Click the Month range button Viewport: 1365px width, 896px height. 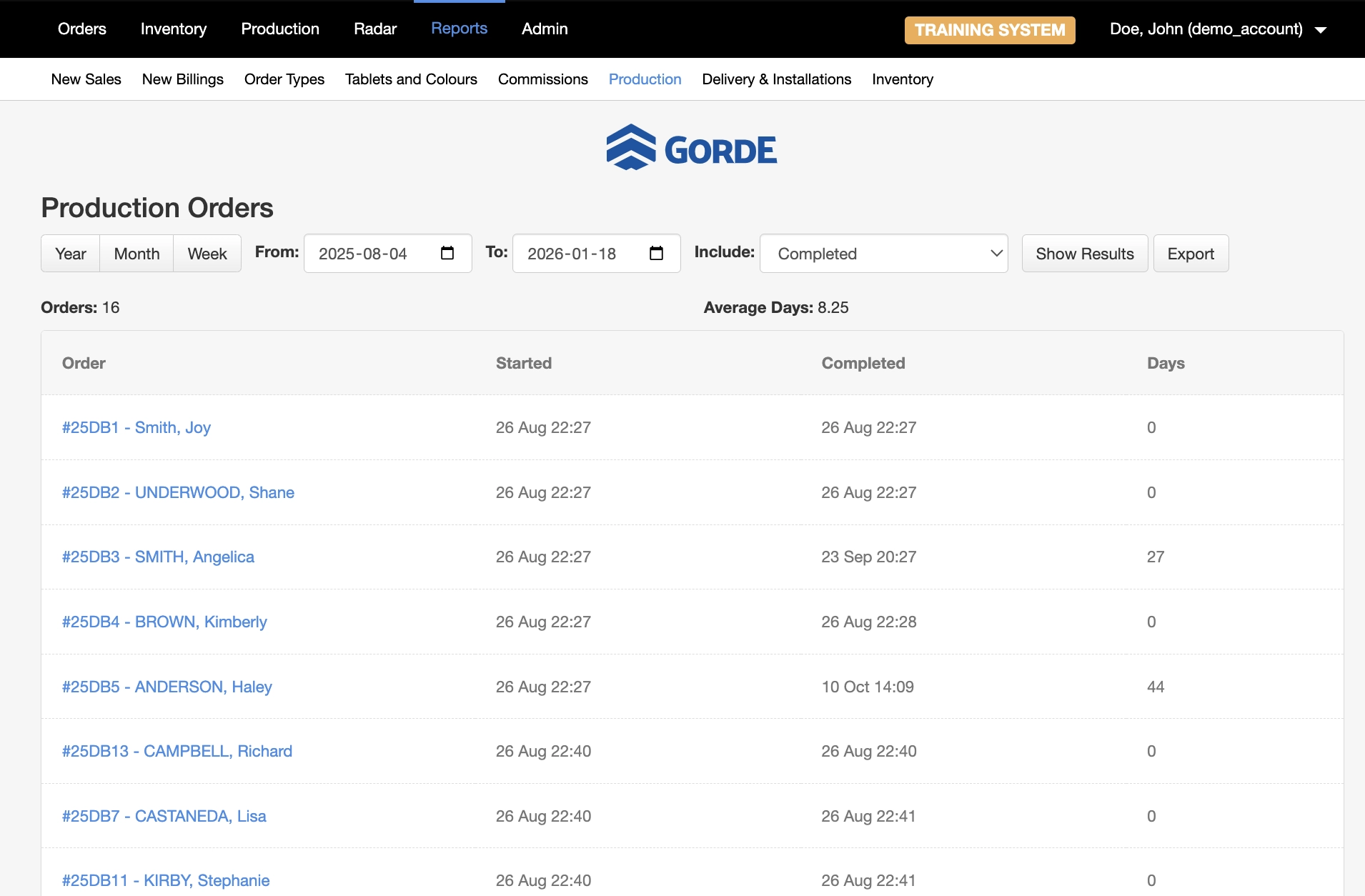(x=136, y=254)
